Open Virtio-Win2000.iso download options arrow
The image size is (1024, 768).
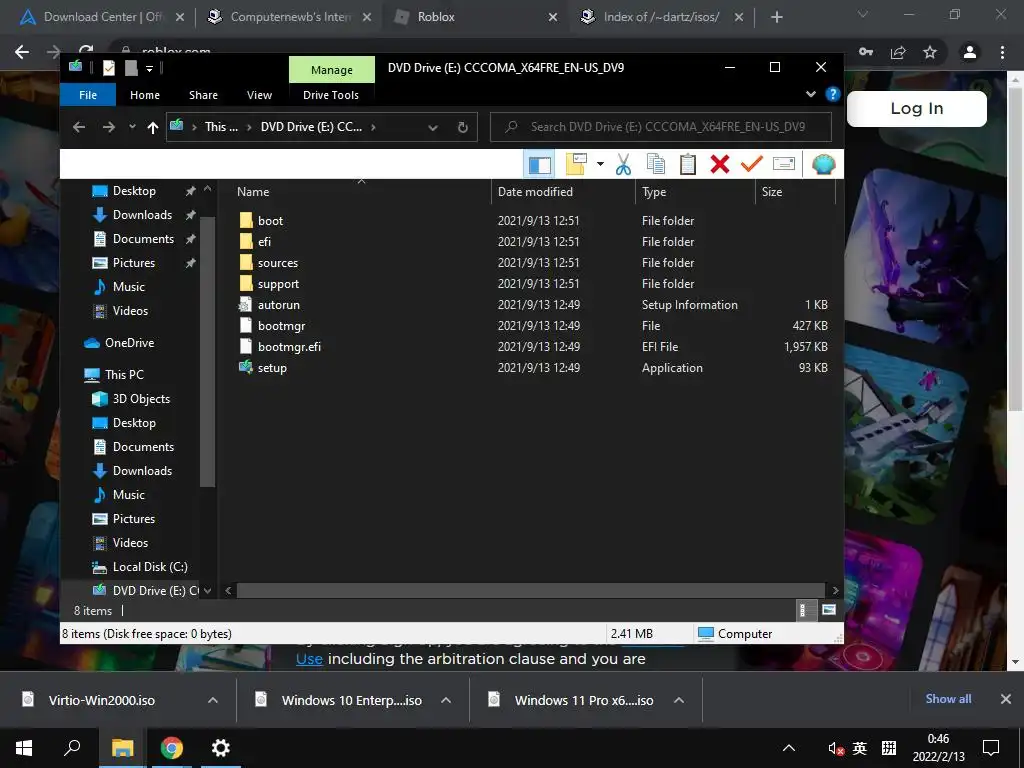click(213, 700)
